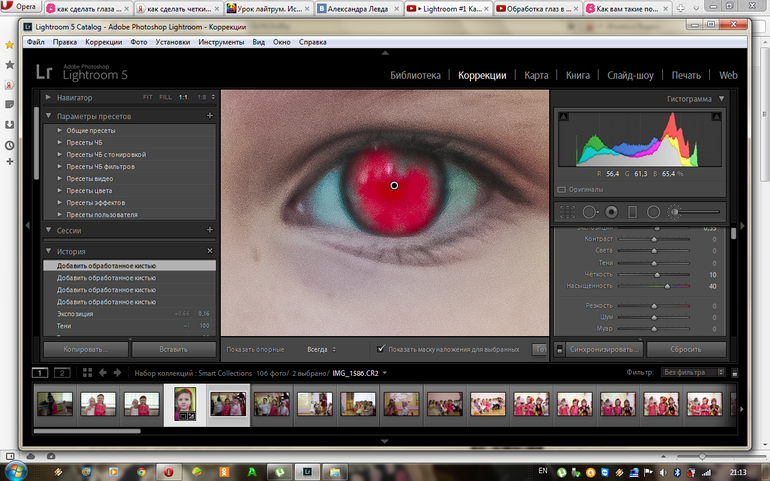Image resolution: width=770 pixels, height=481 pixels.
Task: Open the 'Без фильтра' filter dropdown
Action: [692, 372]
